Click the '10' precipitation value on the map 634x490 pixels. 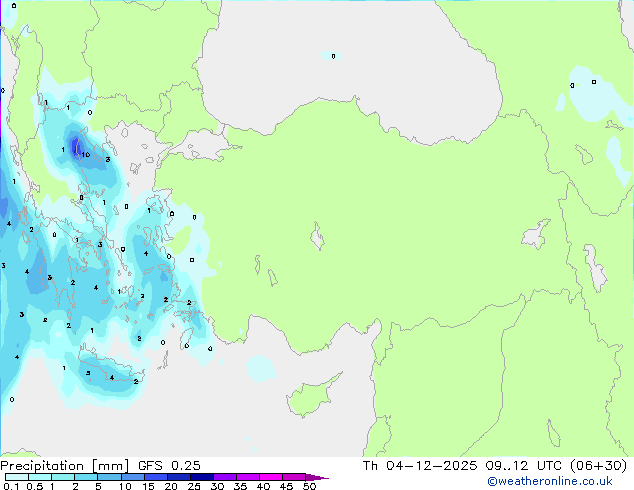point(86,155)
